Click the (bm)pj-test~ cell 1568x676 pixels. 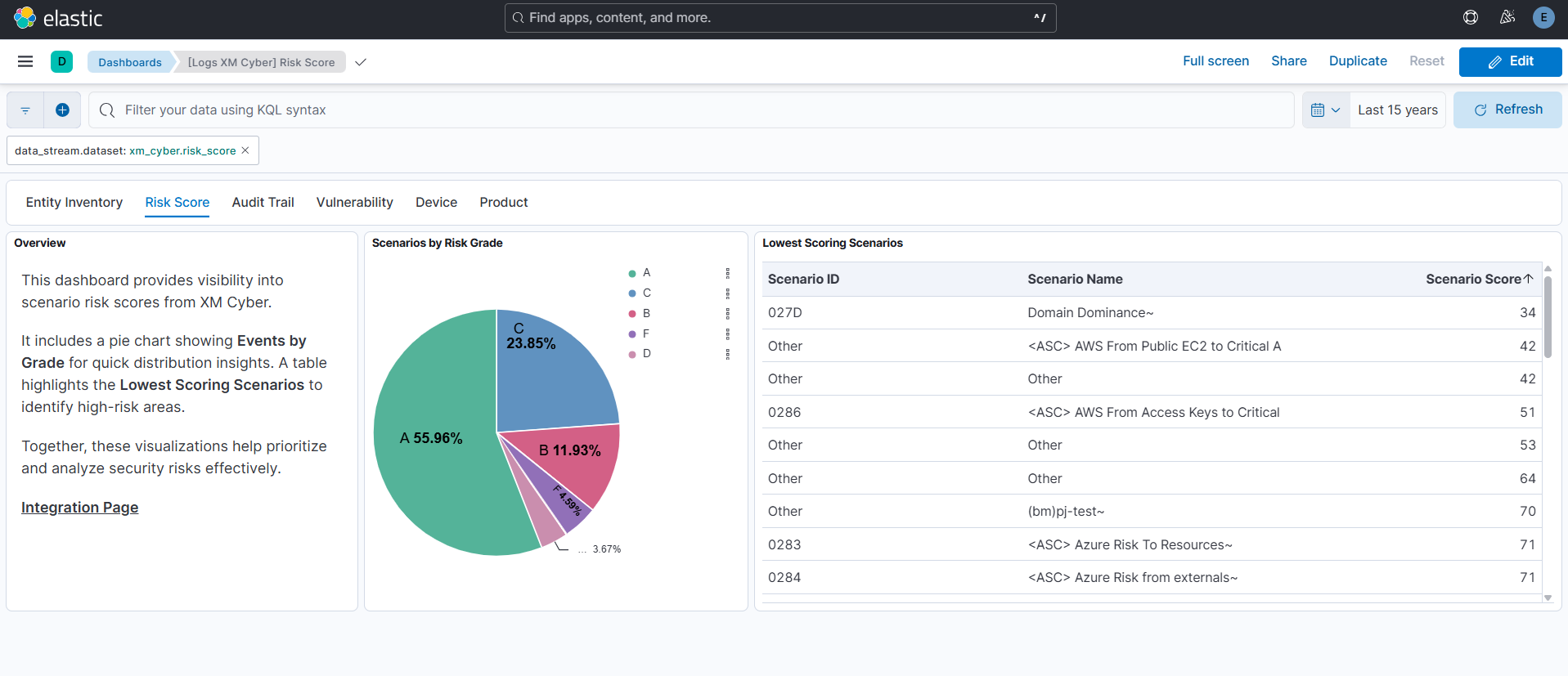tap(1066, 511)
